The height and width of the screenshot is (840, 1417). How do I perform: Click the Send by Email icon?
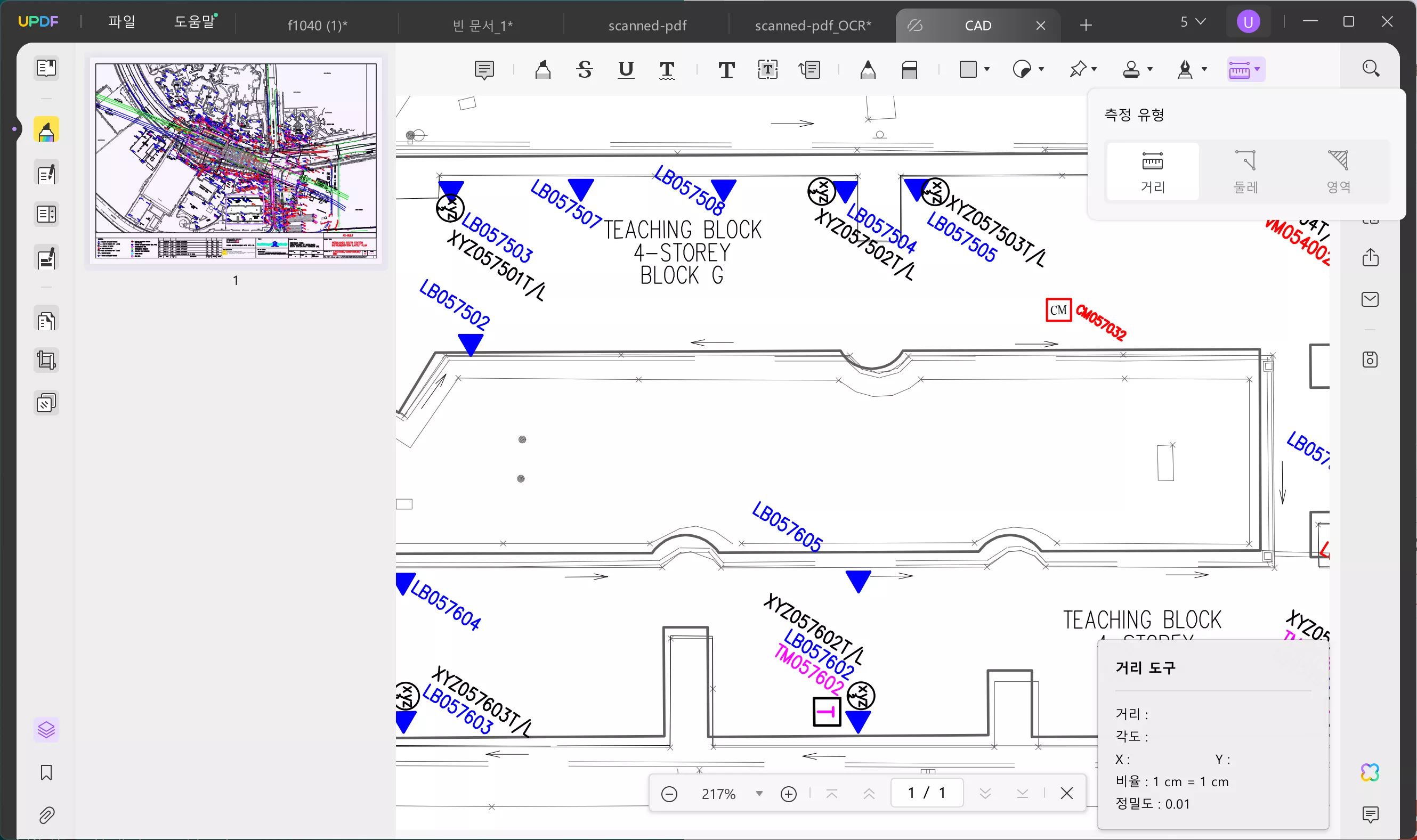[x=1370, y=299]
